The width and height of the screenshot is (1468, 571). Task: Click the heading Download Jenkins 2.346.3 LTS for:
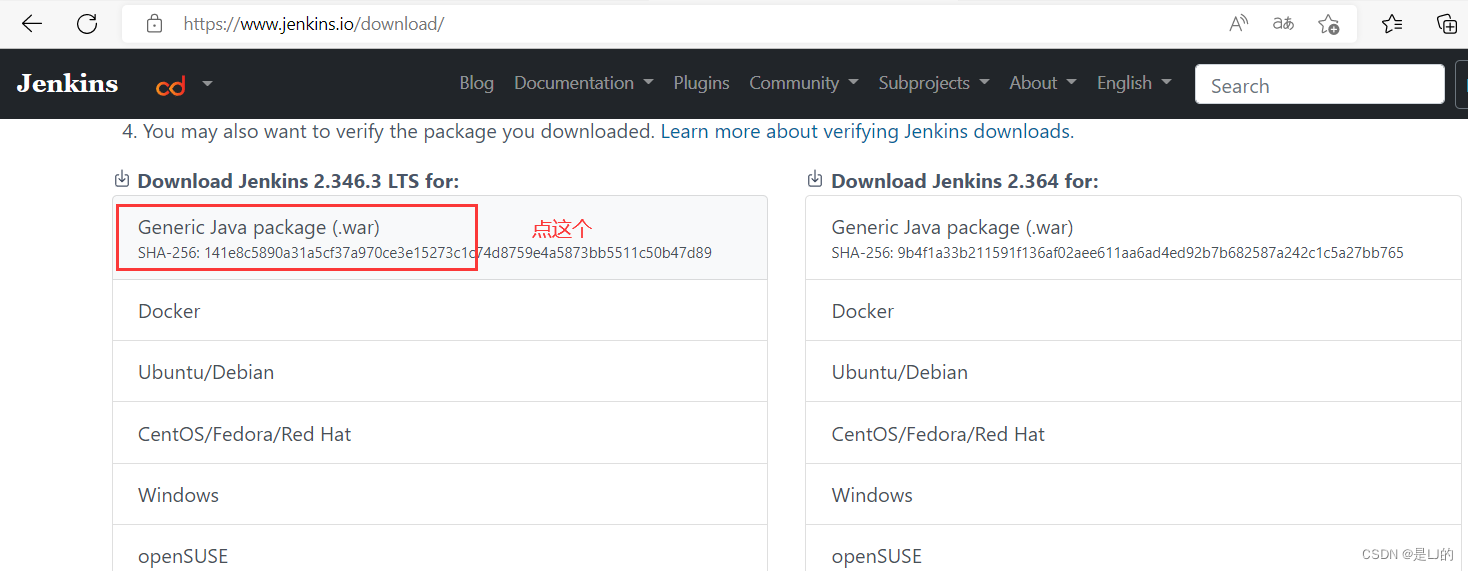coord(298,181)
